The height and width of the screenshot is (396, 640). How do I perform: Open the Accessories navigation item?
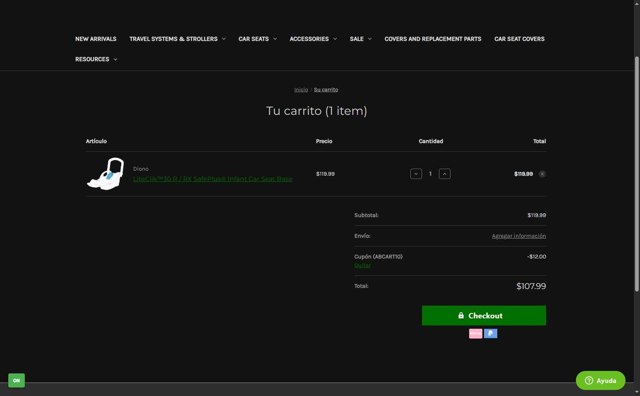point(309,39)
